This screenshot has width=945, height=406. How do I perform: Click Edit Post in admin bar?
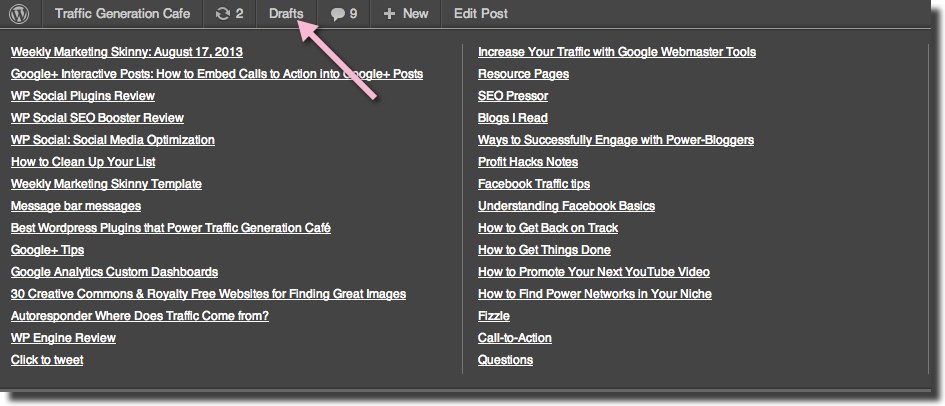coord(481,13)
